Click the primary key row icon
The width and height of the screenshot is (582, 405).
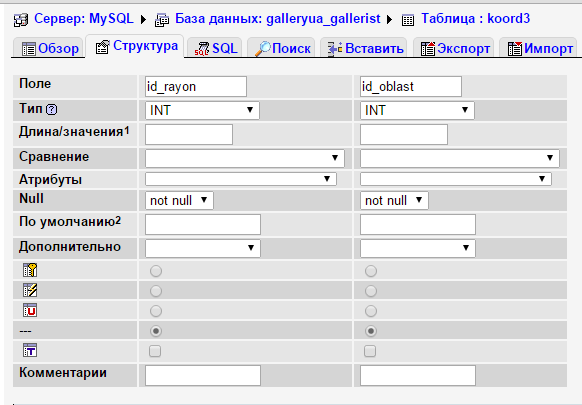point(30,270)
